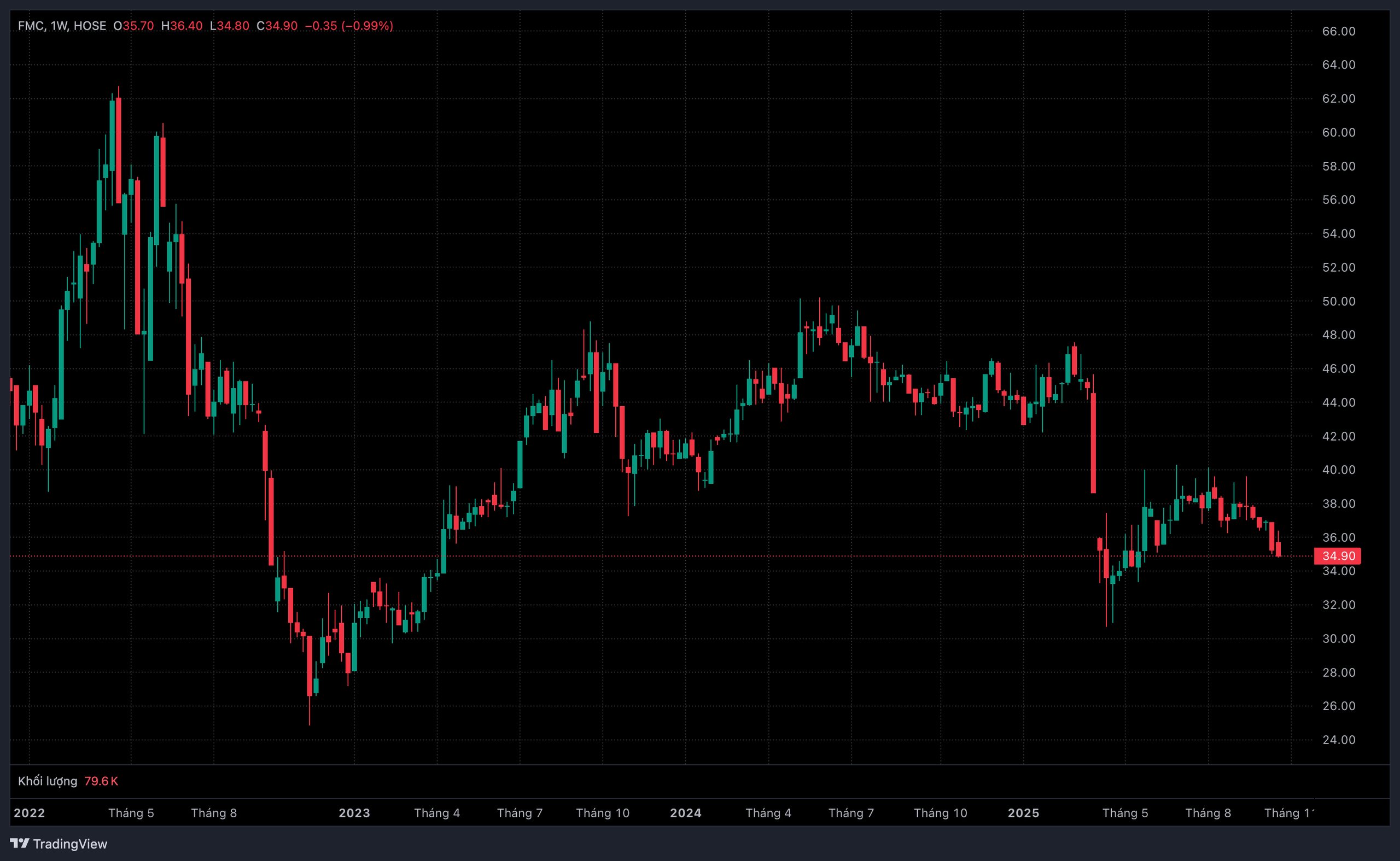This screenshot has width=1400, height=861.
Task: Click the open price value O35.70
Action: coord(133,26)
